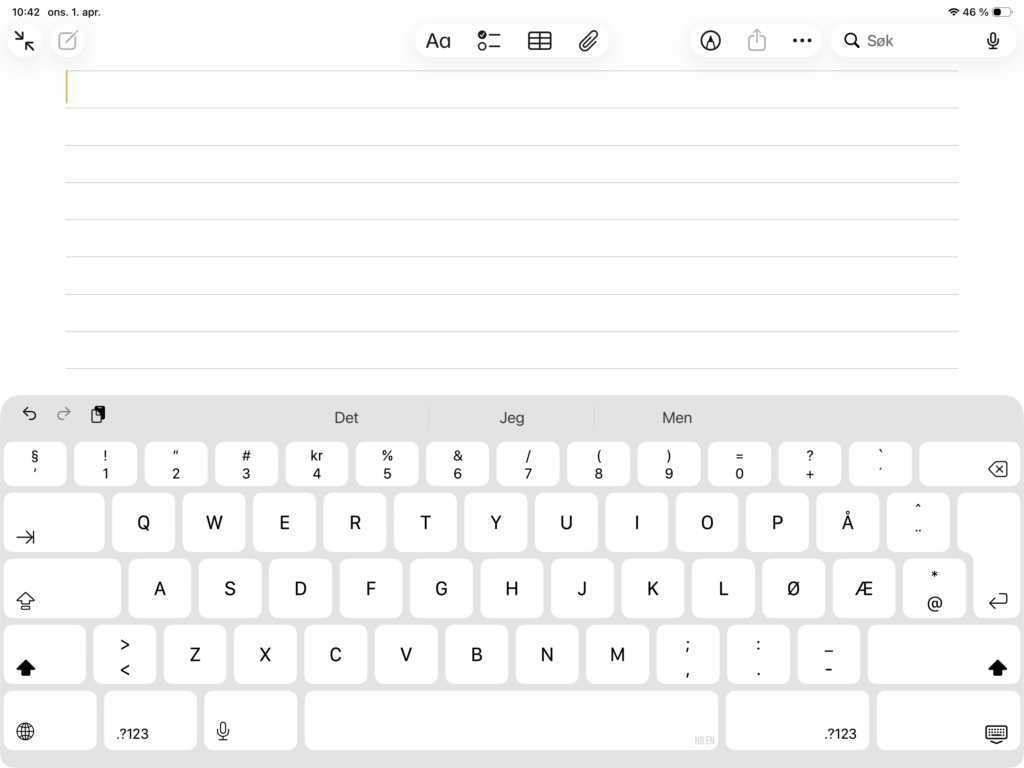Viewport: 1024px width, 768px height.
Task: Choose the "Jeg" word suggestion
Action: [511, 418]
